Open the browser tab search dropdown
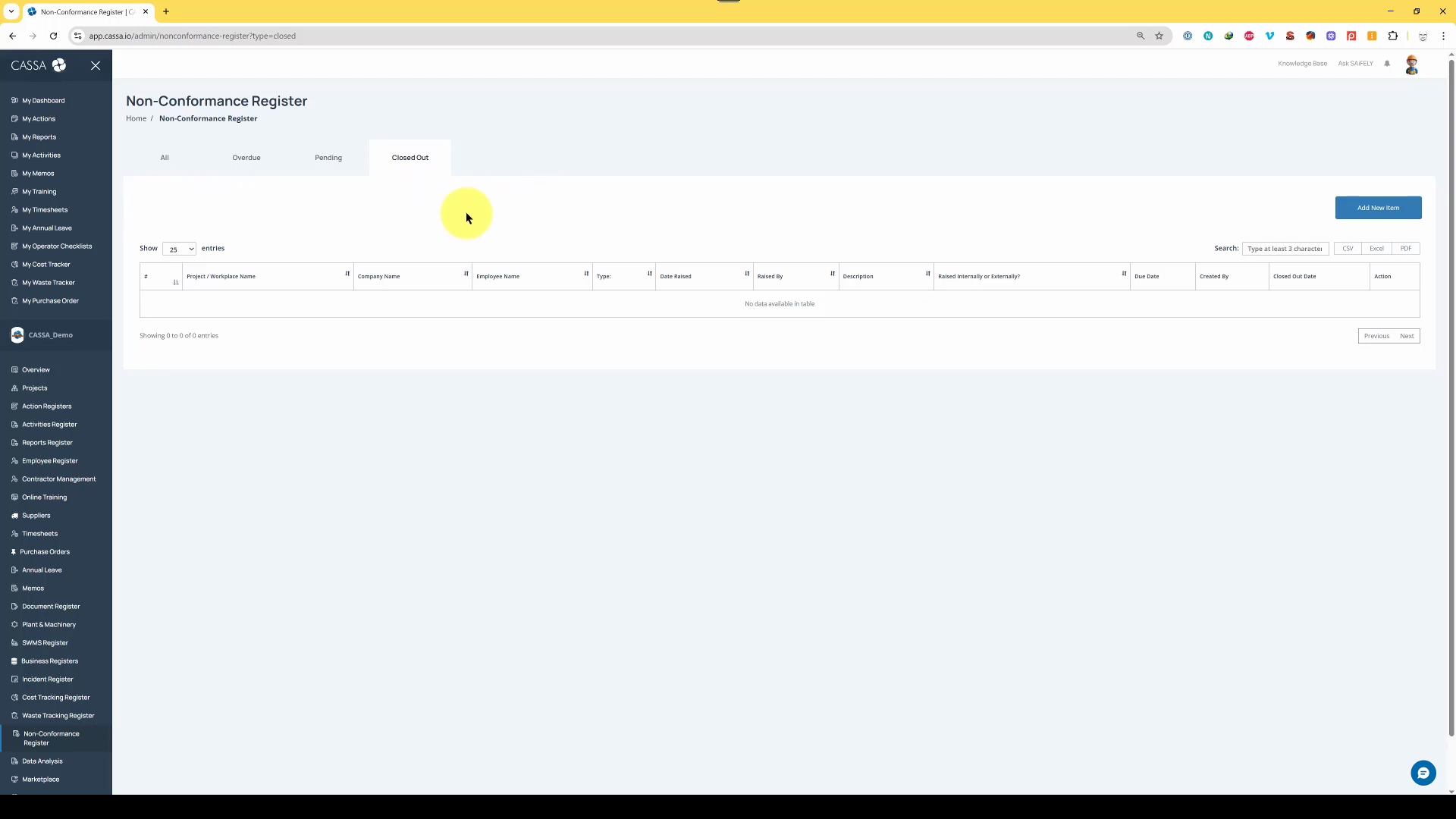The width and height of the screenshot is (1456, 819). [x=11, y=11]
